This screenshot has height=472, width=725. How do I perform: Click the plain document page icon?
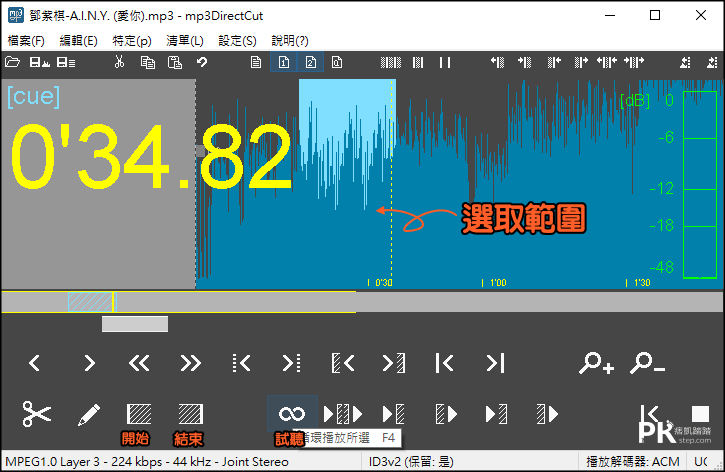coord(256,62)
